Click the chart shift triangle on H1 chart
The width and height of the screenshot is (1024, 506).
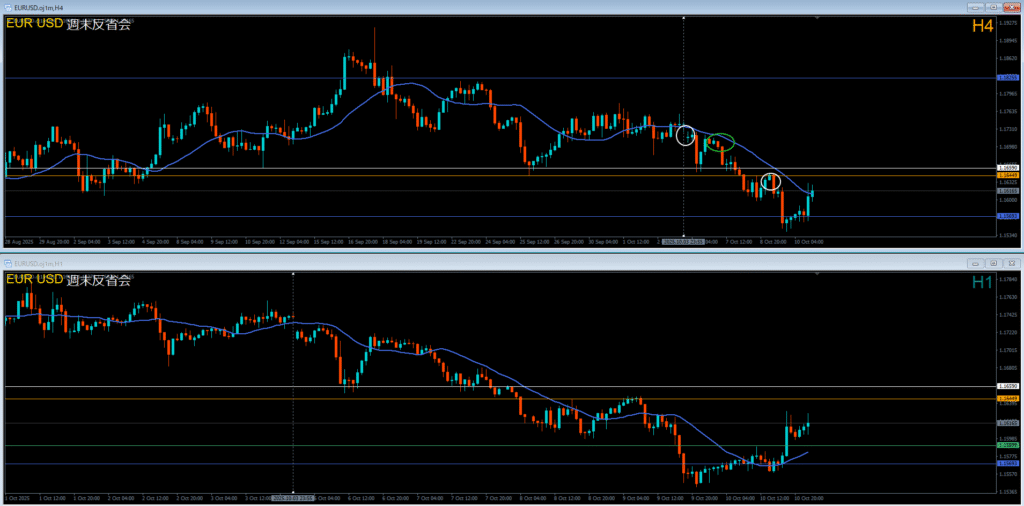click(x=817, y=273)
